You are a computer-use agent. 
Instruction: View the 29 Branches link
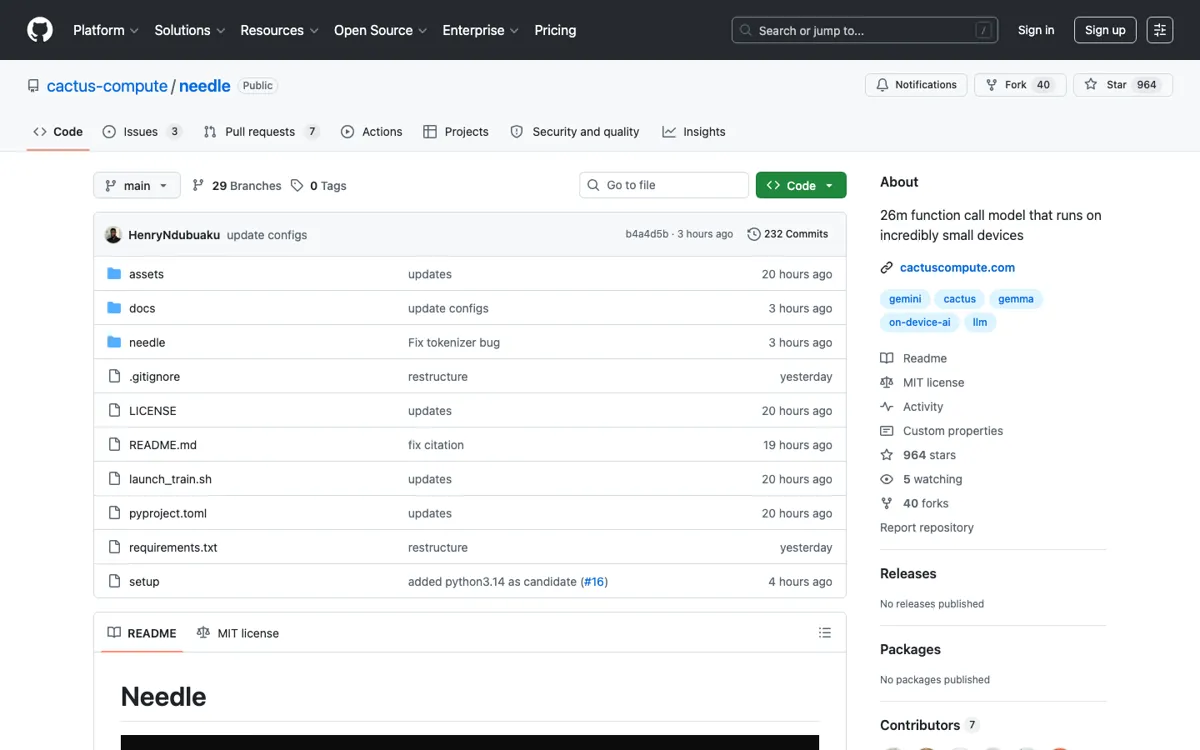click(237, 185)
